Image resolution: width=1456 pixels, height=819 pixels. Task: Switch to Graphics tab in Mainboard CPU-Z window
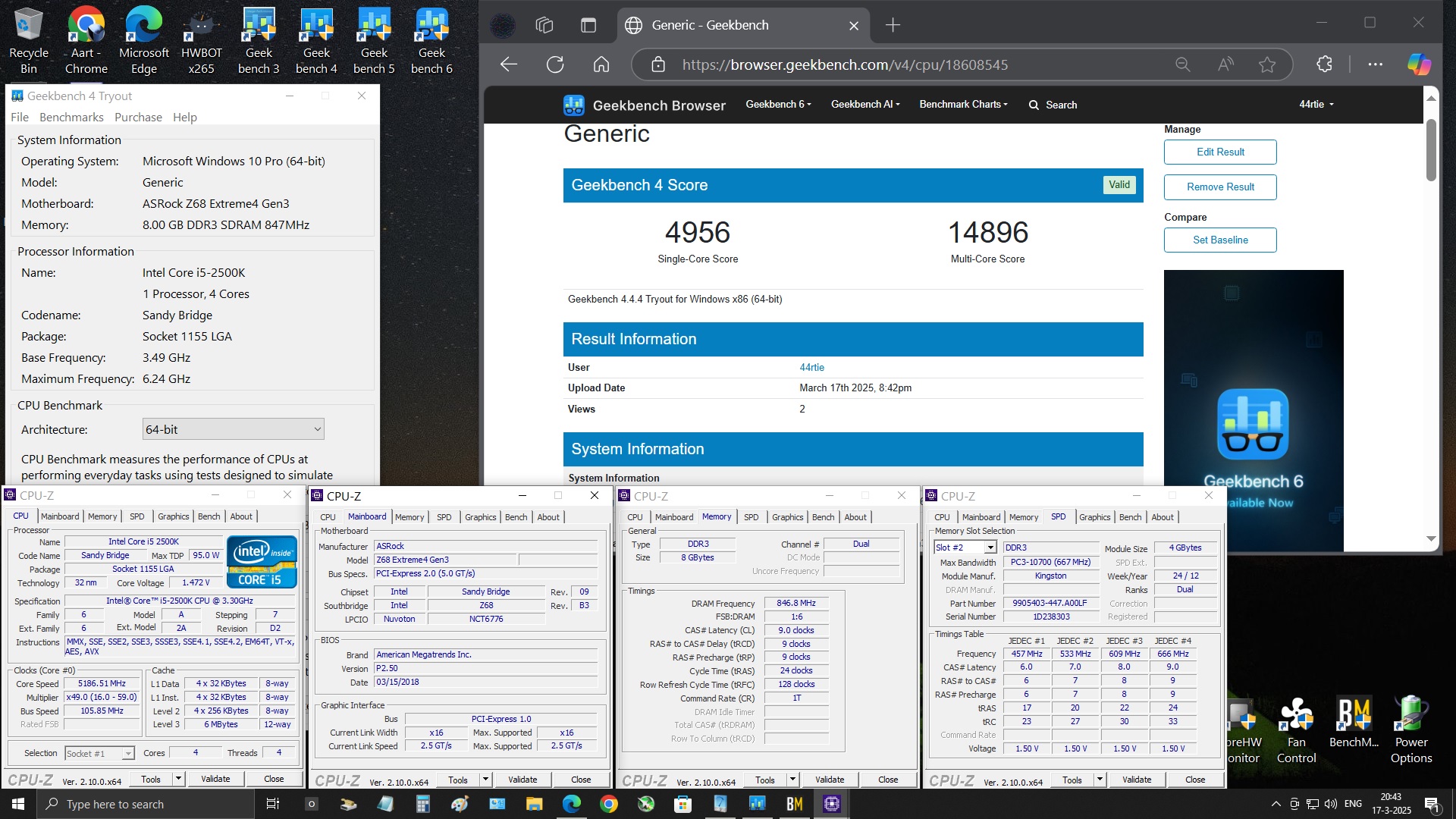tap(481, 517)
